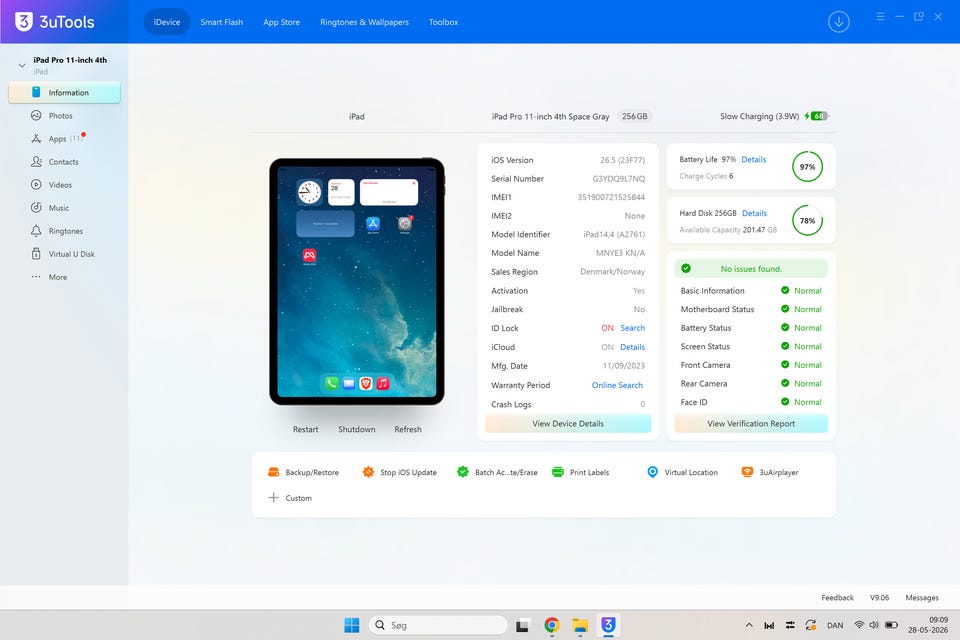Open Apps in the sidebar
This screenshot has height=640, width=960.
coord(57,138)
